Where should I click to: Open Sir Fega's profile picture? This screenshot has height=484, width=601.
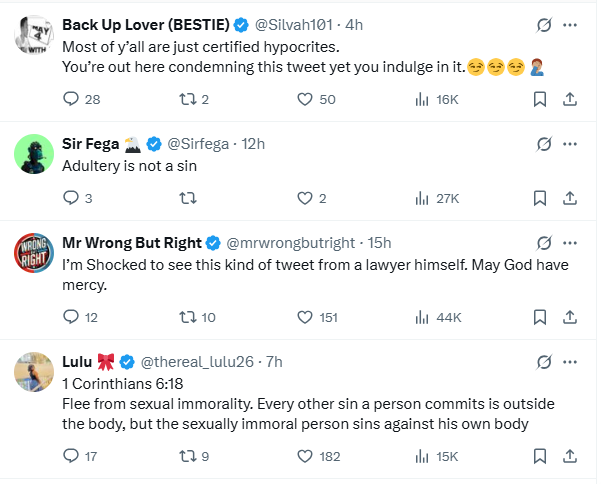tap(35, 153)
